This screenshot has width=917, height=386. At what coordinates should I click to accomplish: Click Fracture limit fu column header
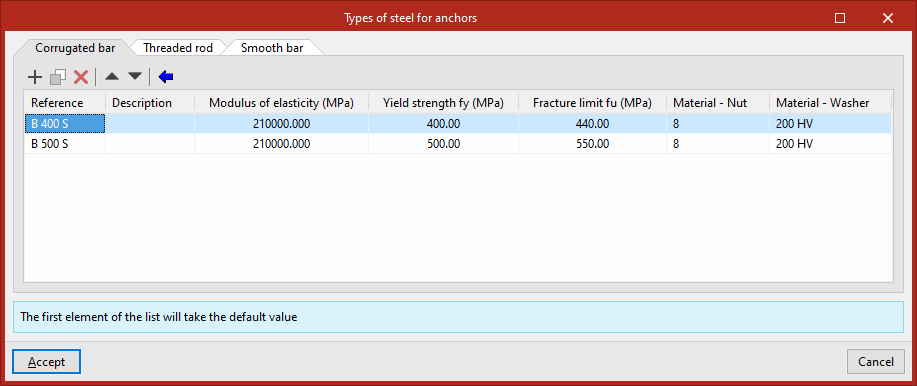(592, 103)
